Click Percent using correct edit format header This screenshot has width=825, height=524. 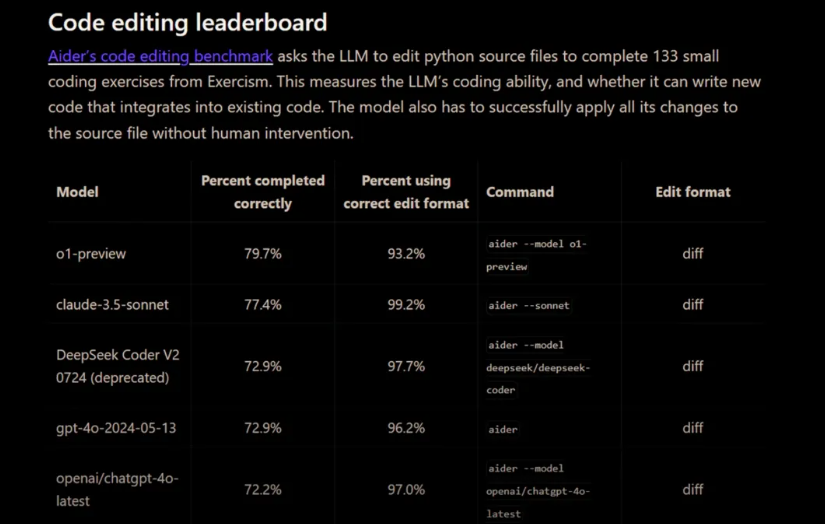coord(406,192)
